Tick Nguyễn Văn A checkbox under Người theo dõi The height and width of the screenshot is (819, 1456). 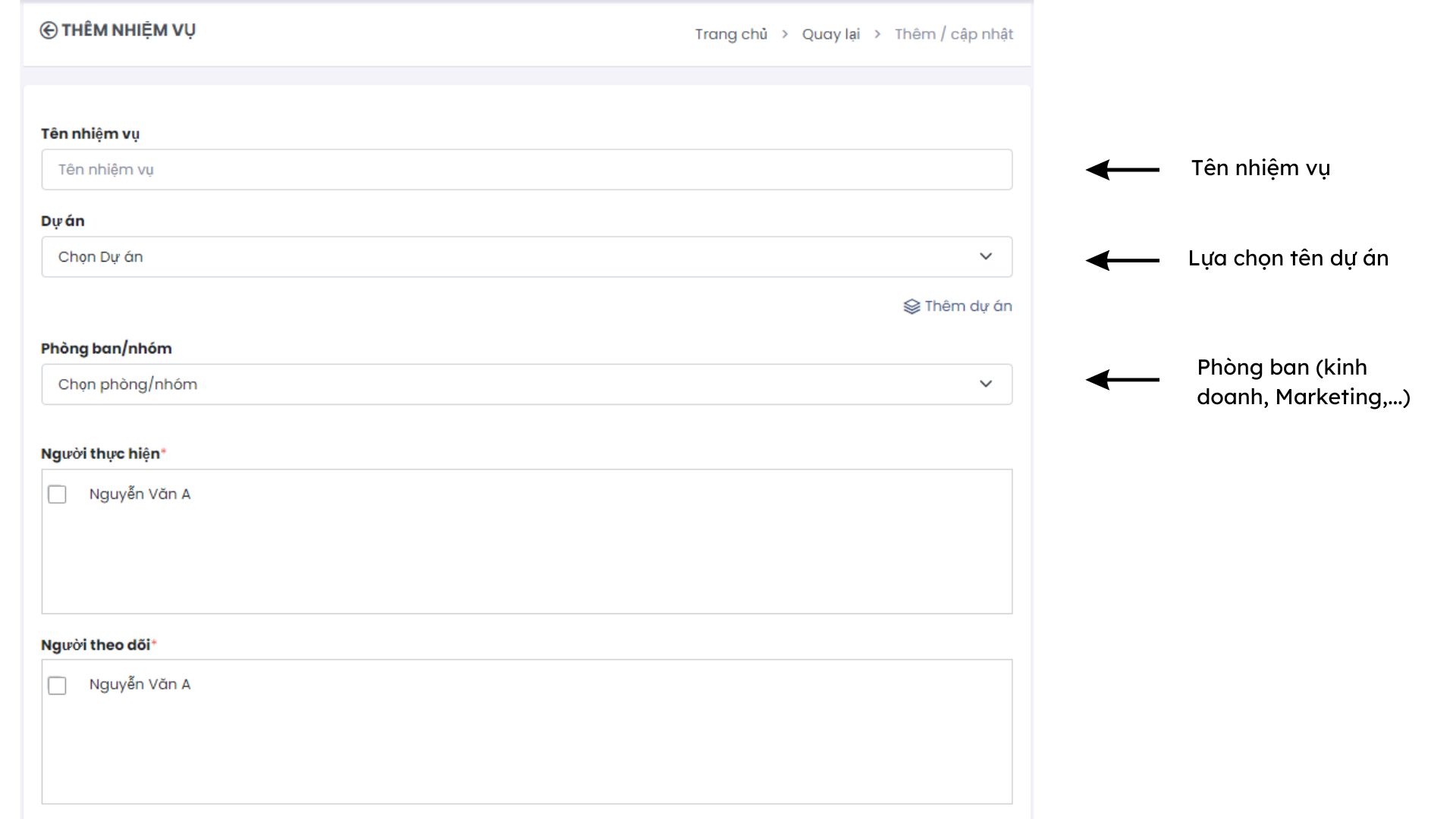click(x=57, y=686)
